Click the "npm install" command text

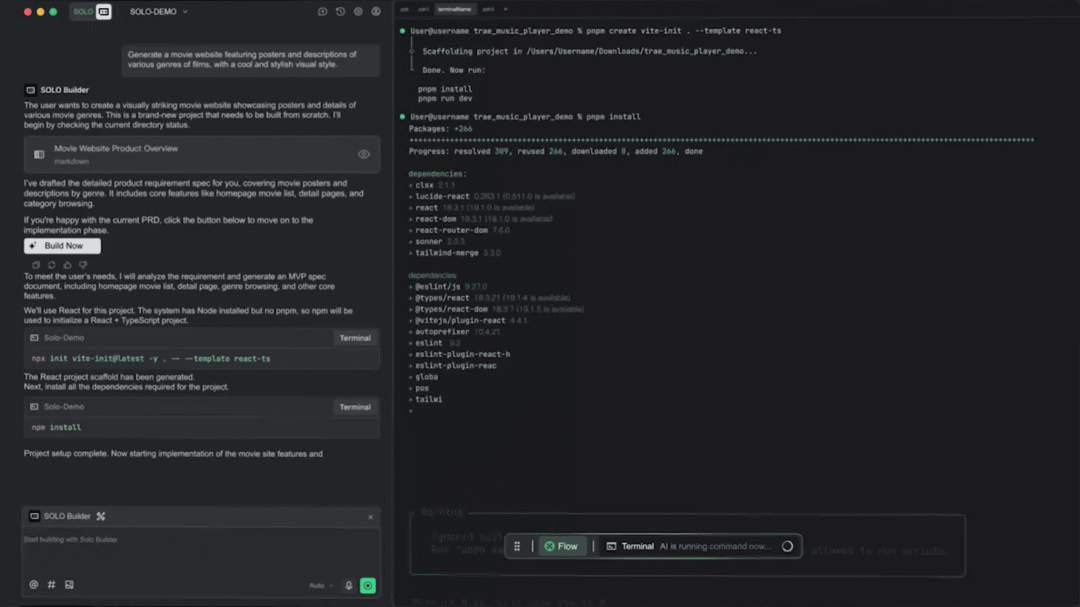pyautogui.click(x=56, y=428)
